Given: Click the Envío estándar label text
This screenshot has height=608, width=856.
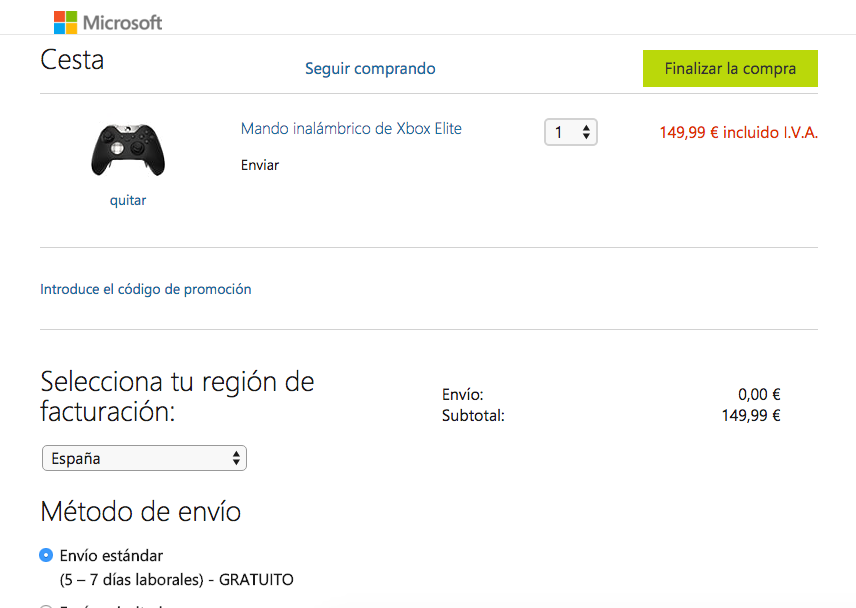Looking at the screenshot, I should (x=111, y=555).
